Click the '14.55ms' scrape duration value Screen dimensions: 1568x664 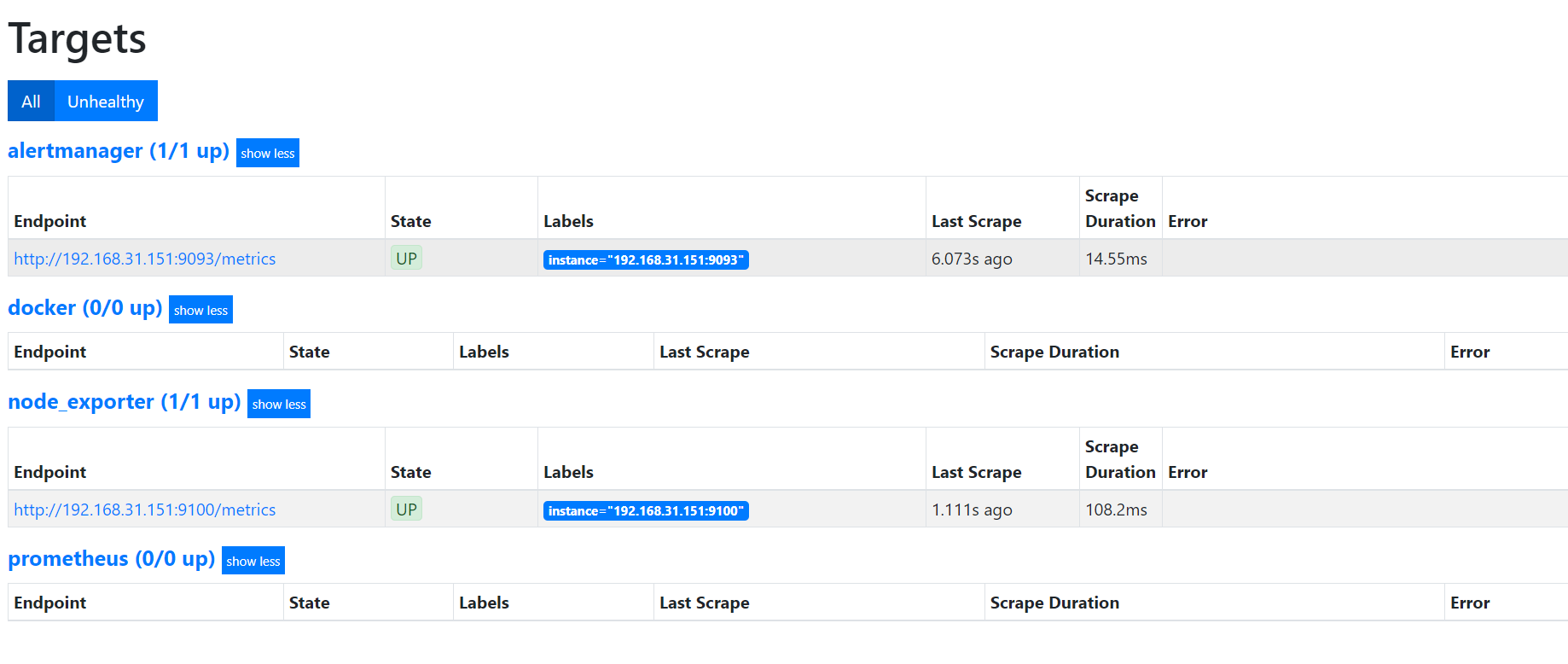point(1116,259)
